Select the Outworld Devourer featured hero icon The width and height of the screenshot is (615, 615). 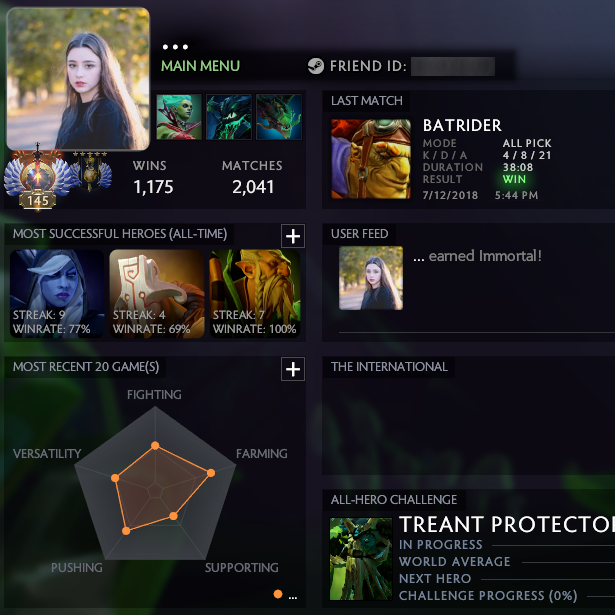tap(229, 117)
